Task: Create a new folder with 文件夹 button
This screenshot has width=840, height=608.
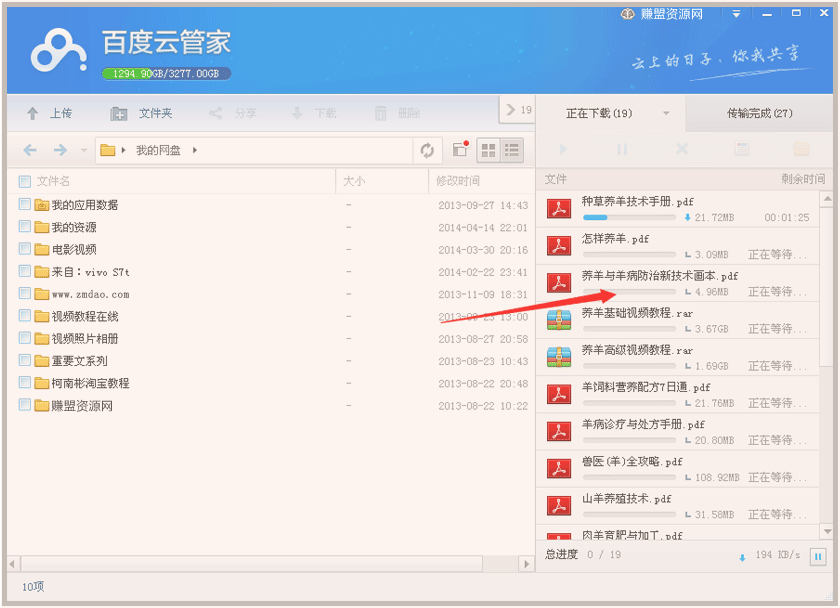Action: [141, 114]
